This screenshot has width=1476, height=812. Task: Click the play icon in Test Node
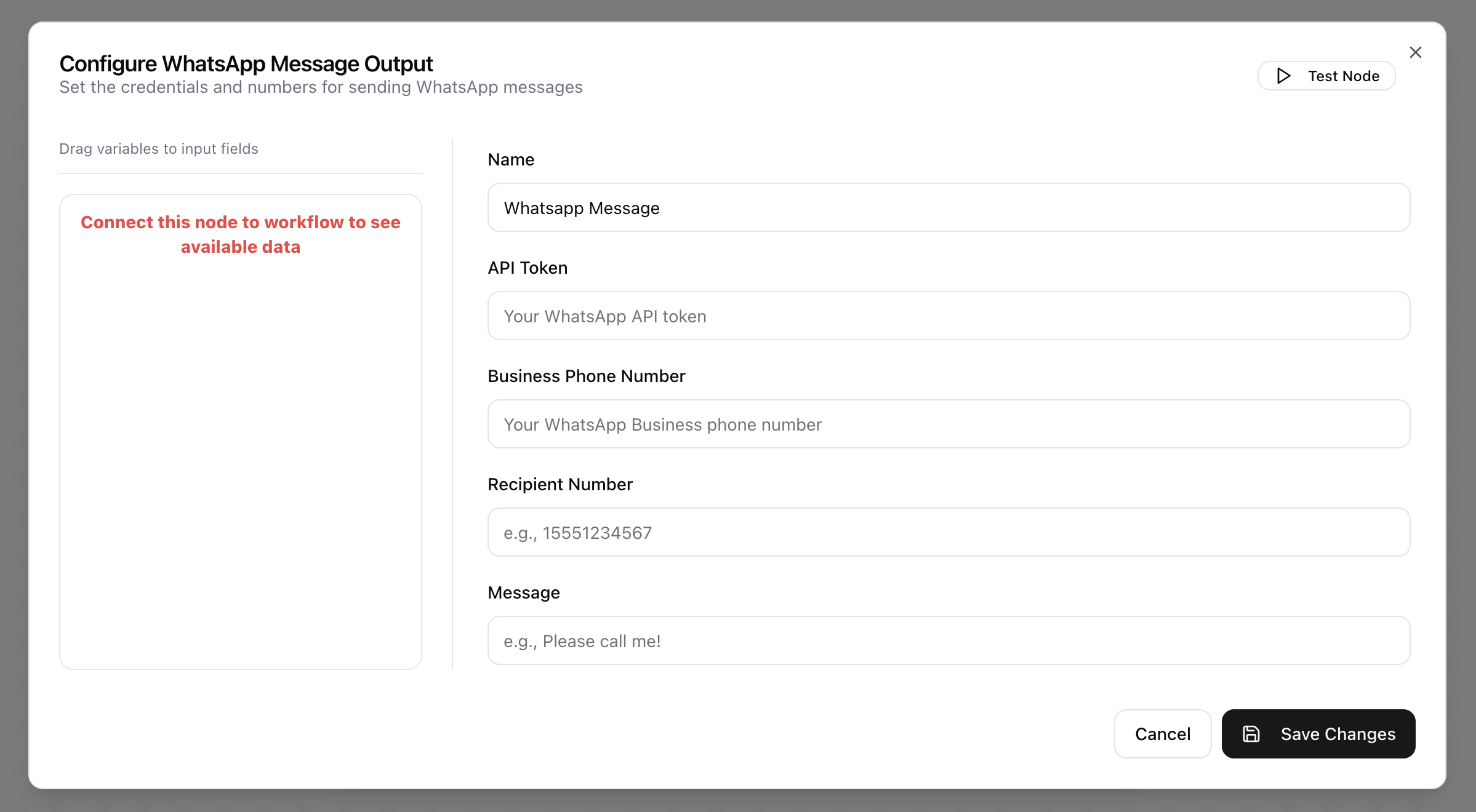1283,76
